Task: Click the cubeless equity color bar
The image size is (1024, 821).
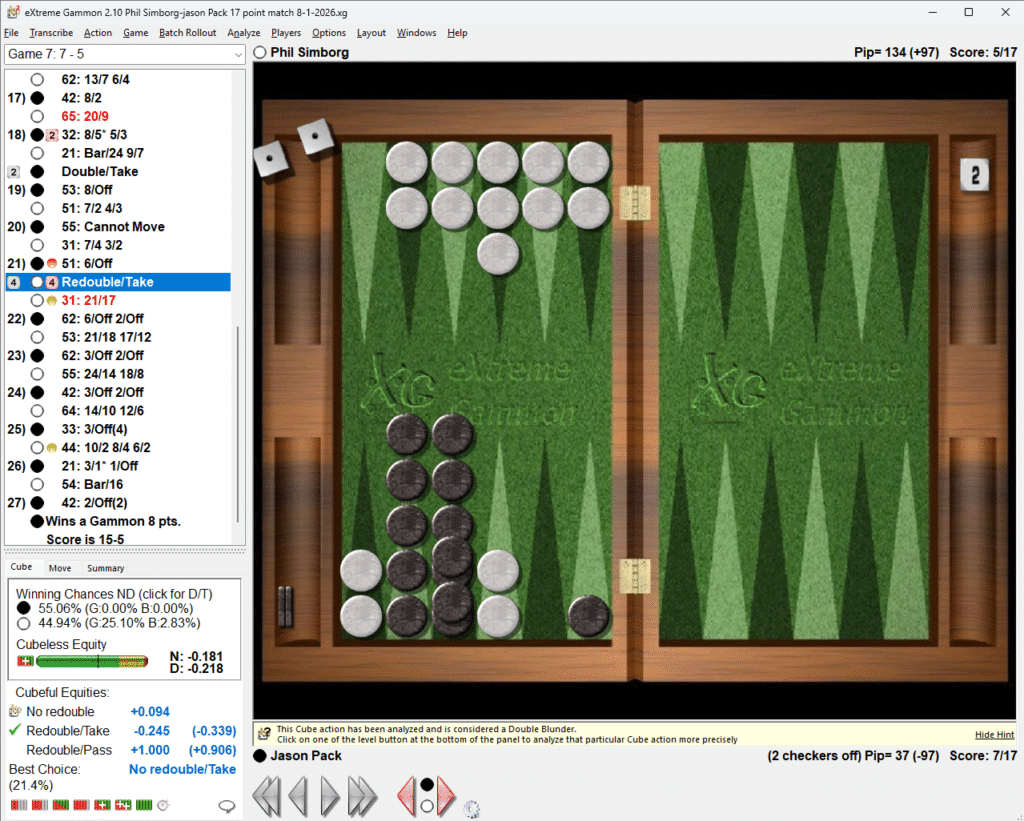Action: [x=91, y=662]
